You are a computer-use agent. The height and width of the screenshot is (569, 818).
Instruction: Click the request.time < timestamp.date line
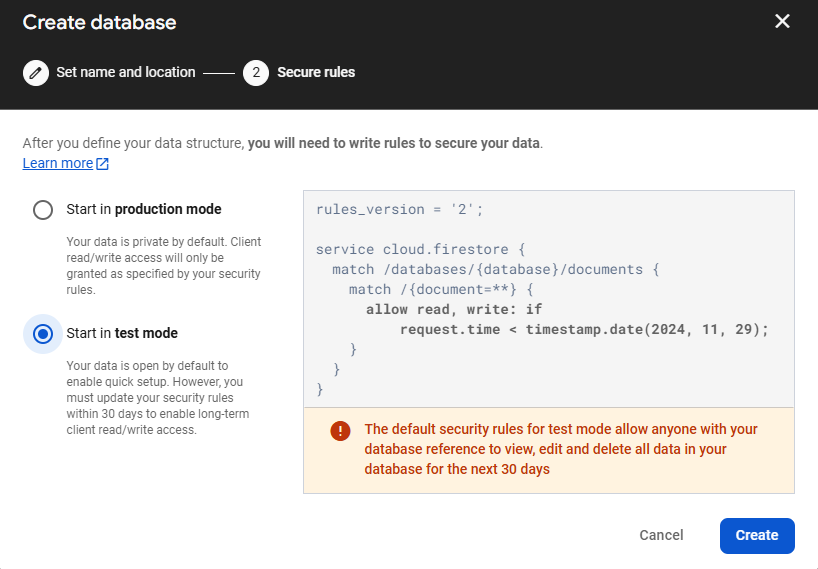(x=584, y=330)
